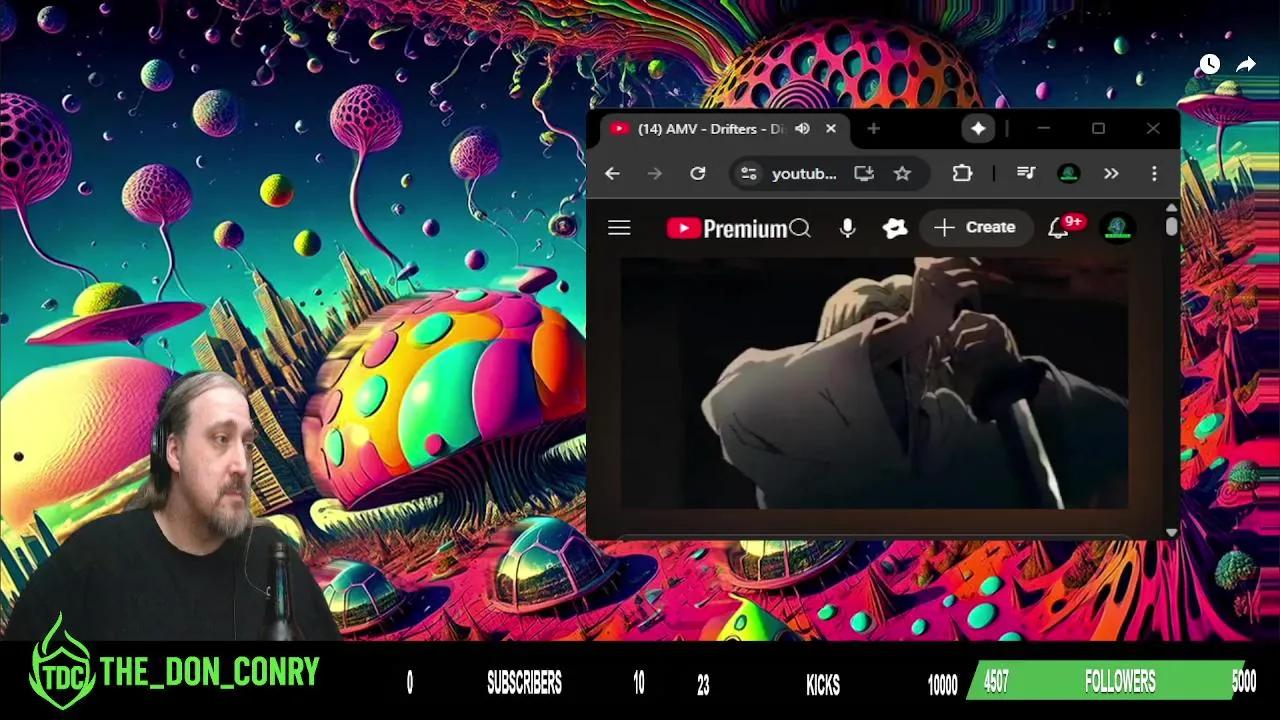Open the Extensions puzzle icon

tap(962, 173)
